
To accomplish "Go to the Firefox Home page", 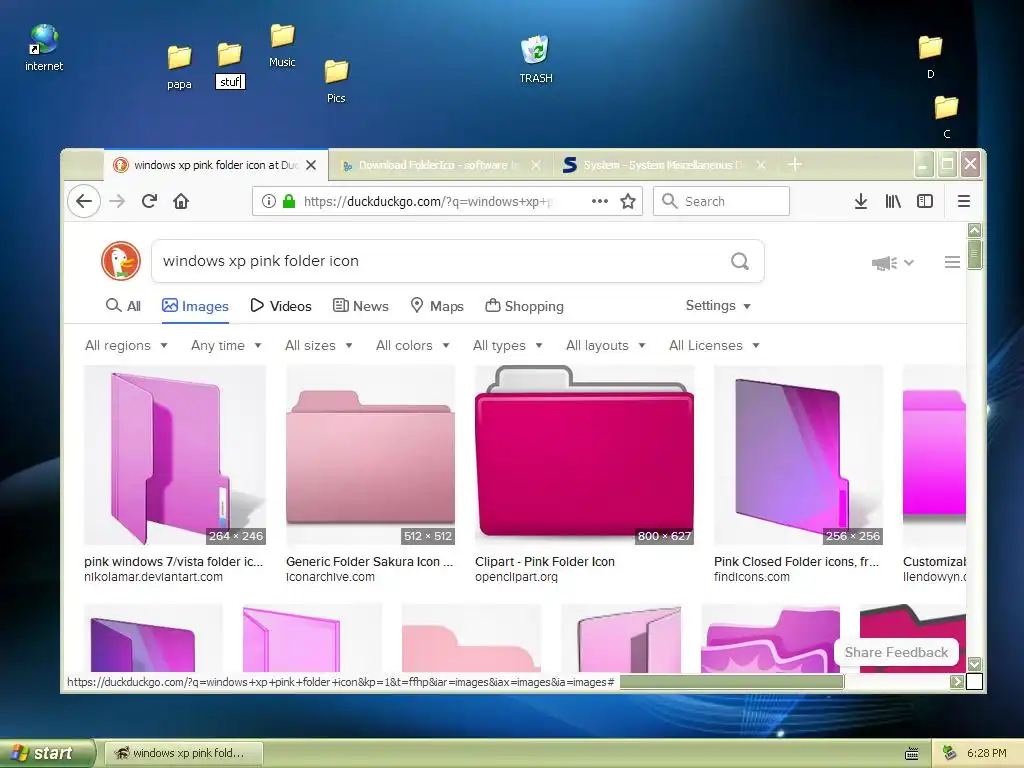I will coord(181,201).
